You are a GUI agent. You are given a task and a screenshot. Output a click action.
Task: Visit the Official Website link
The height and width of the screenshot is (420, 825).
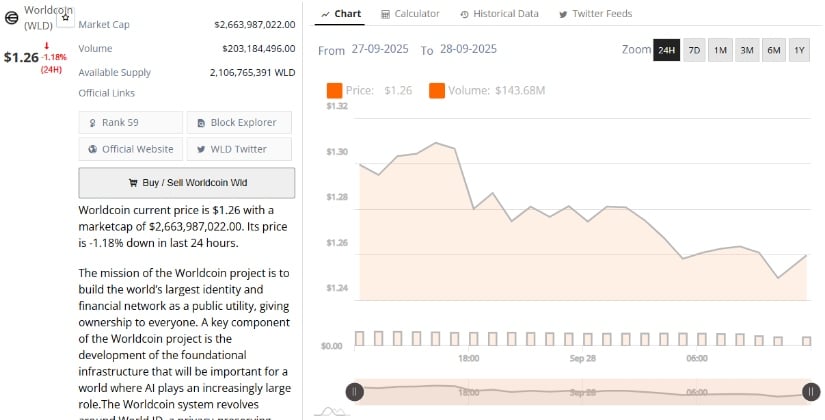(131, 149)
